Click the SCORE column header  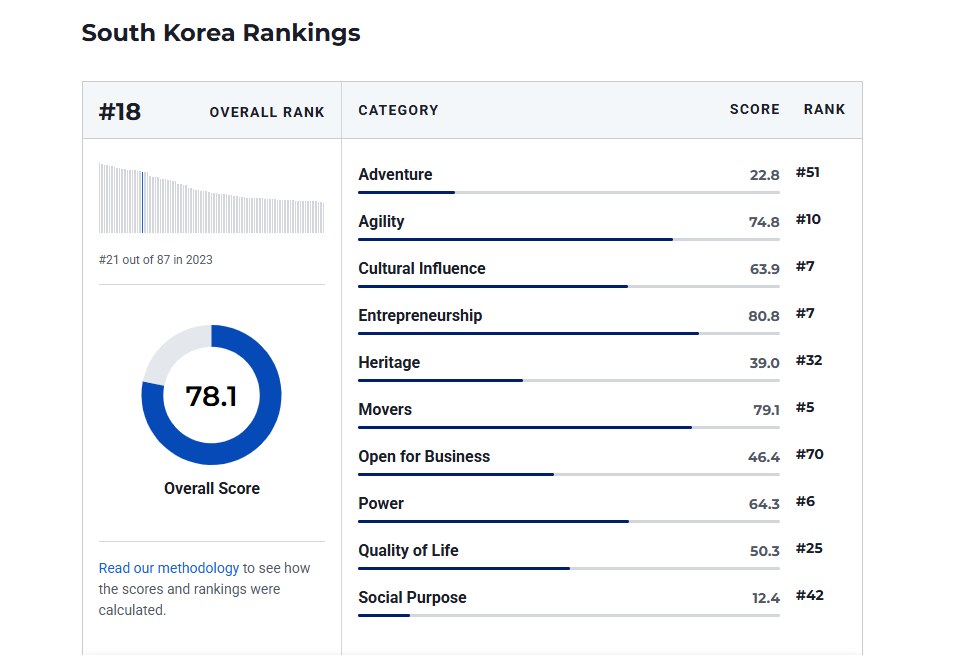click(754, 110)
